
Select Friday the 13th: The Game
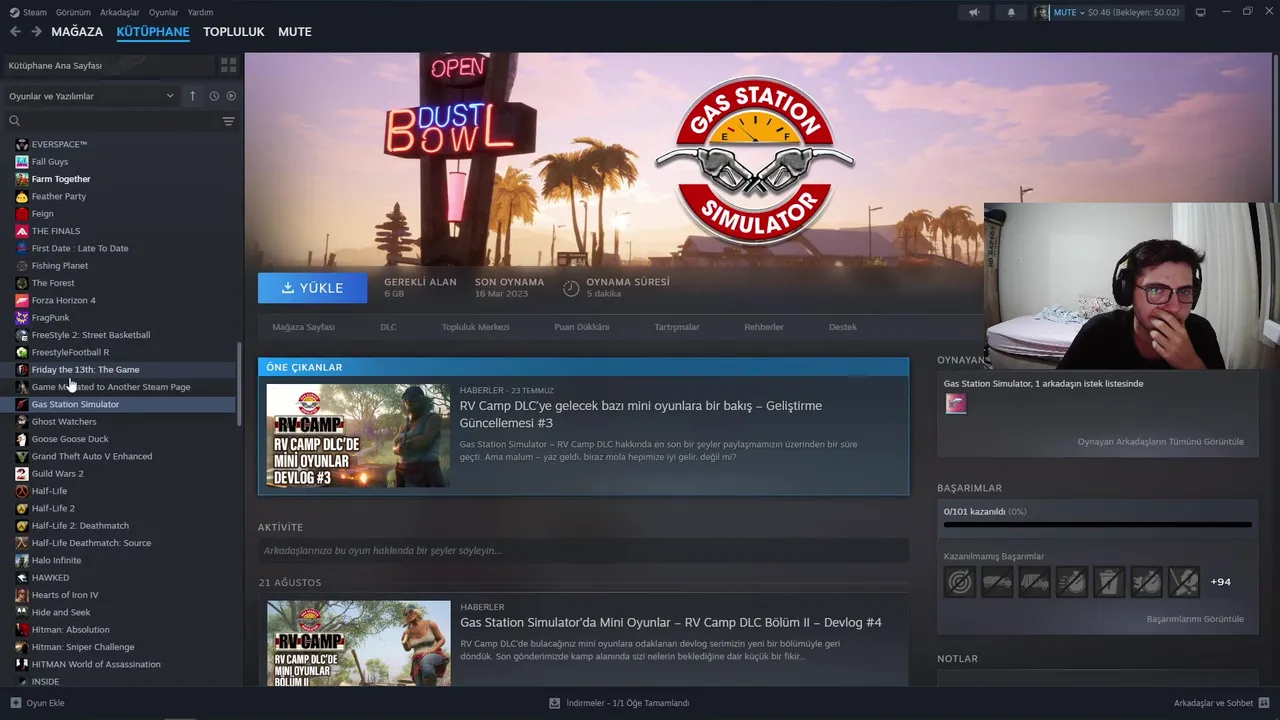click(118, 370)
